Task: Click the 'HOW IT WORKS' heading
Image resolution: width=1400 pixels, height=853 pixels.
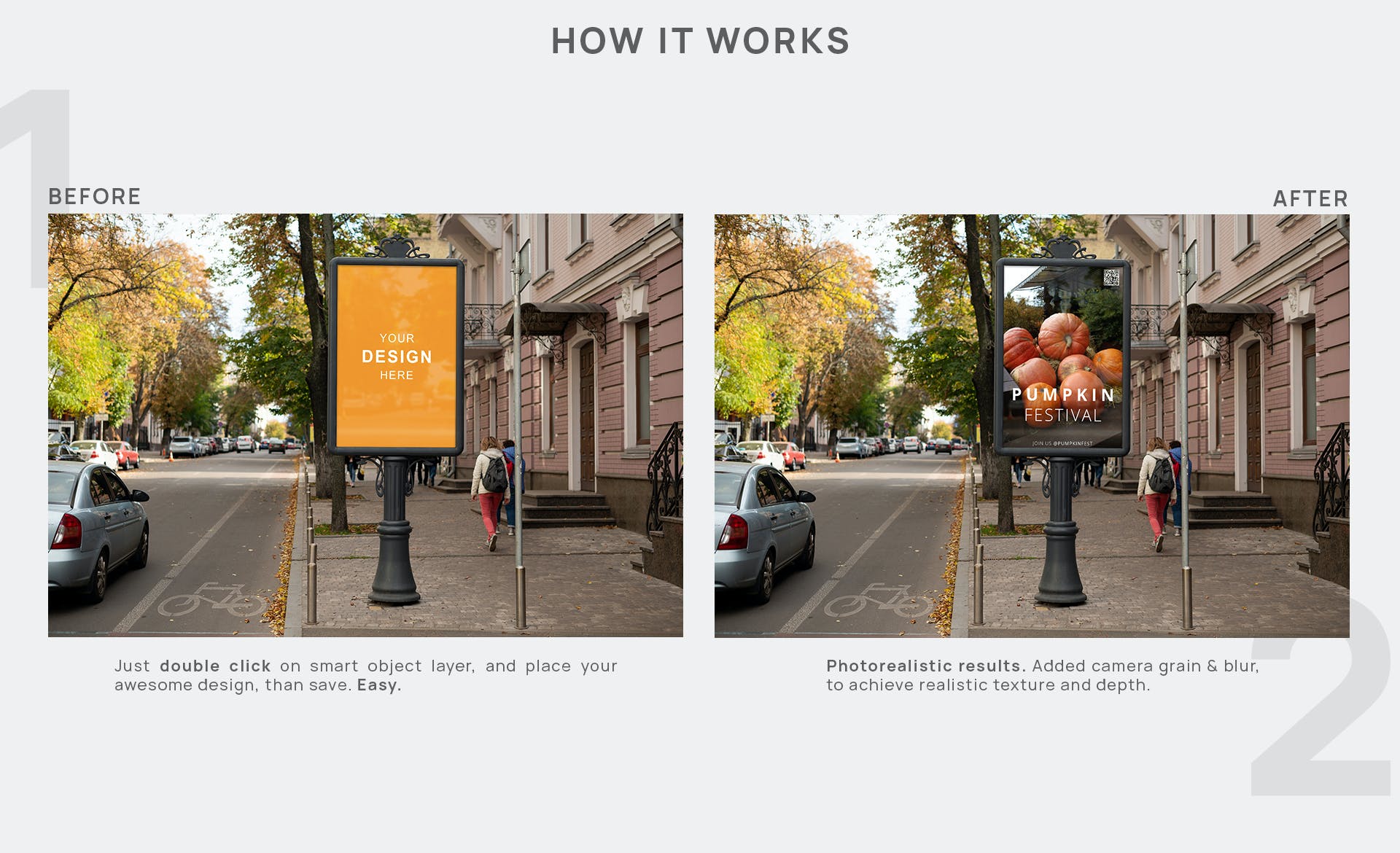Action: click(x=700, y=41)
